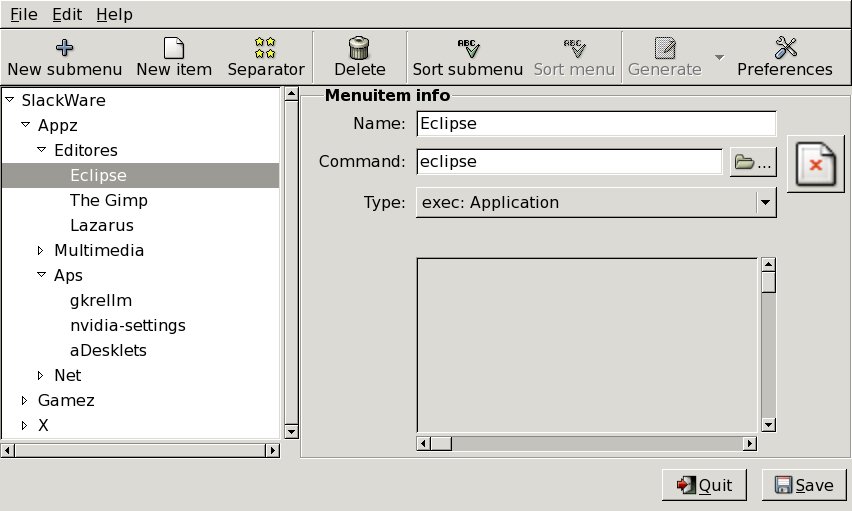Click the Generate icon

(x=665, y=48)
